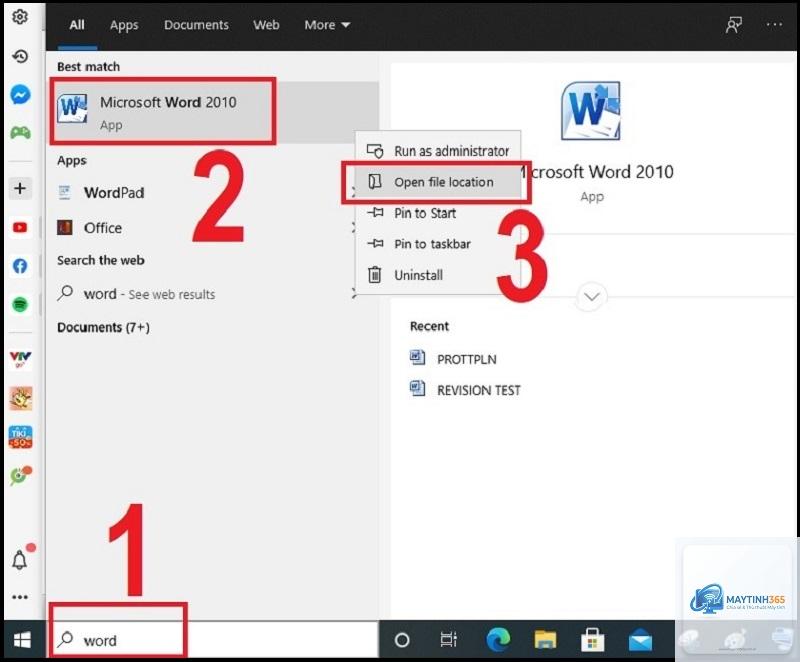The image size is (800, 662).
Task: Launch Microsoft Edge from the taskbar
Action: pyautogui.click(x=498, y=640)
